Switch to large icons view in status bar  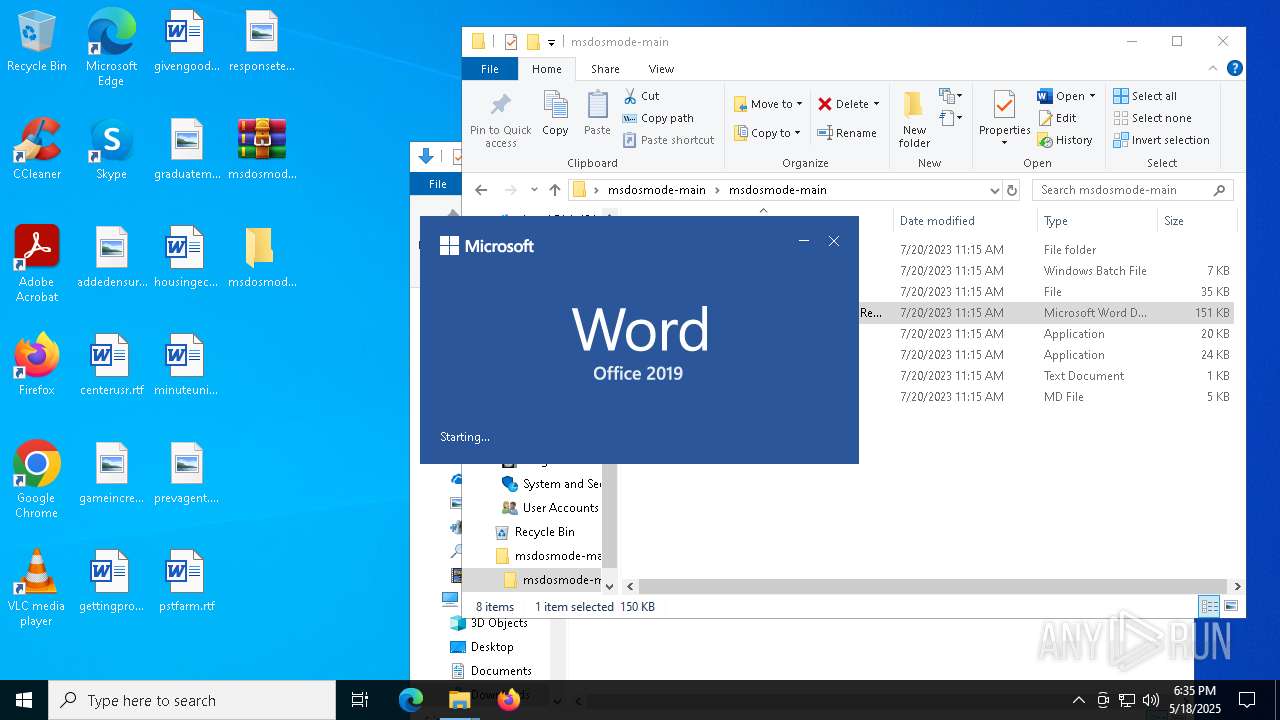tap(1231, 606)
